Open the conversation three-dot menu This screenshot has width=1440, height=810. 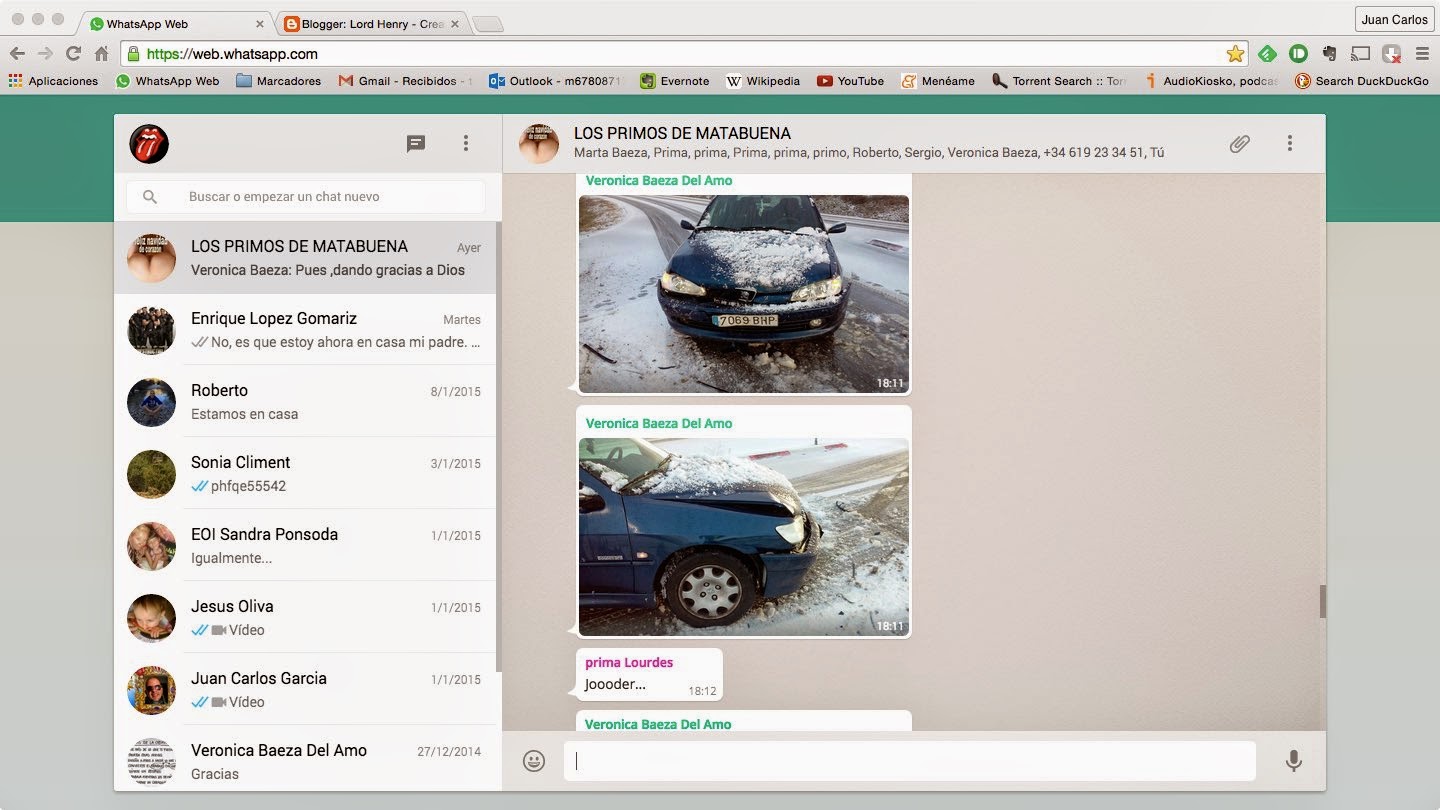(1290, 144)
